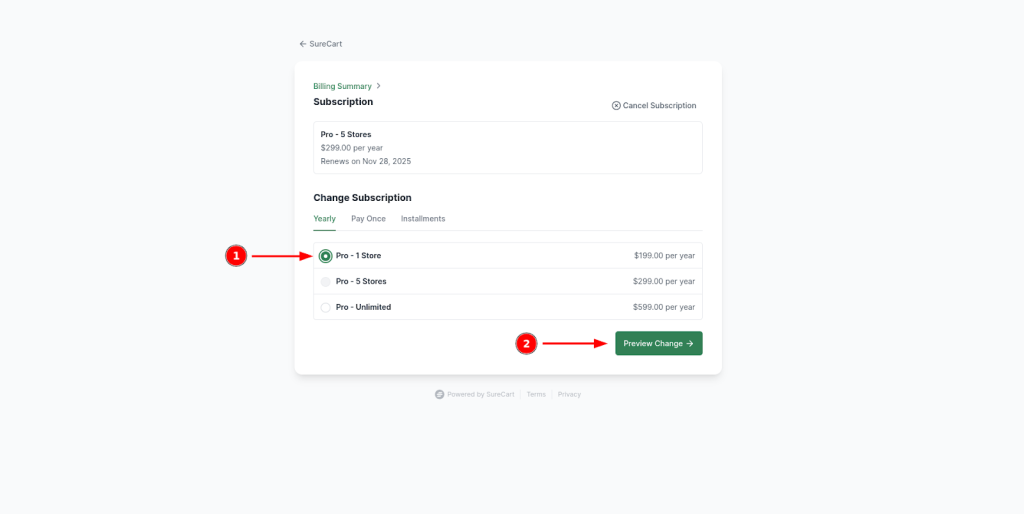Open the Terms footer link

point(536,394)
